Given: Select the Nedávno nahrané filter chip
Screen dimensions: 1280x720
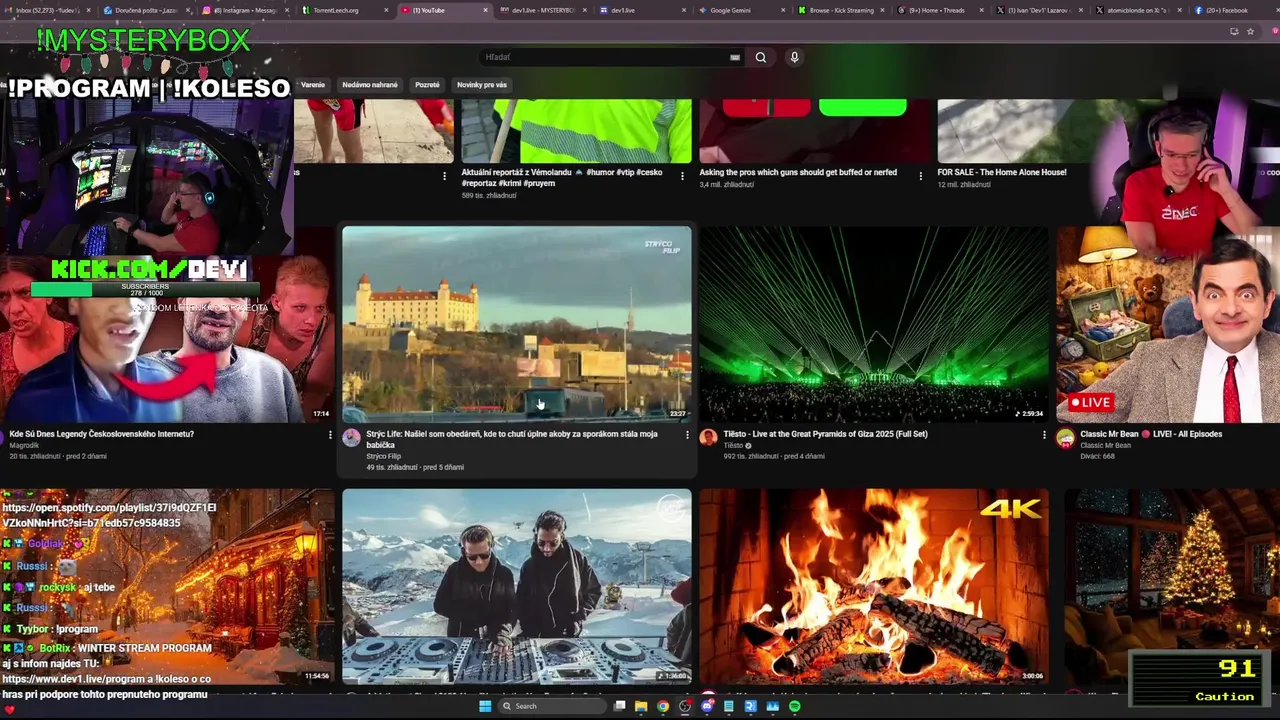Looking at the screenshot, I should (x=370, y=85).
